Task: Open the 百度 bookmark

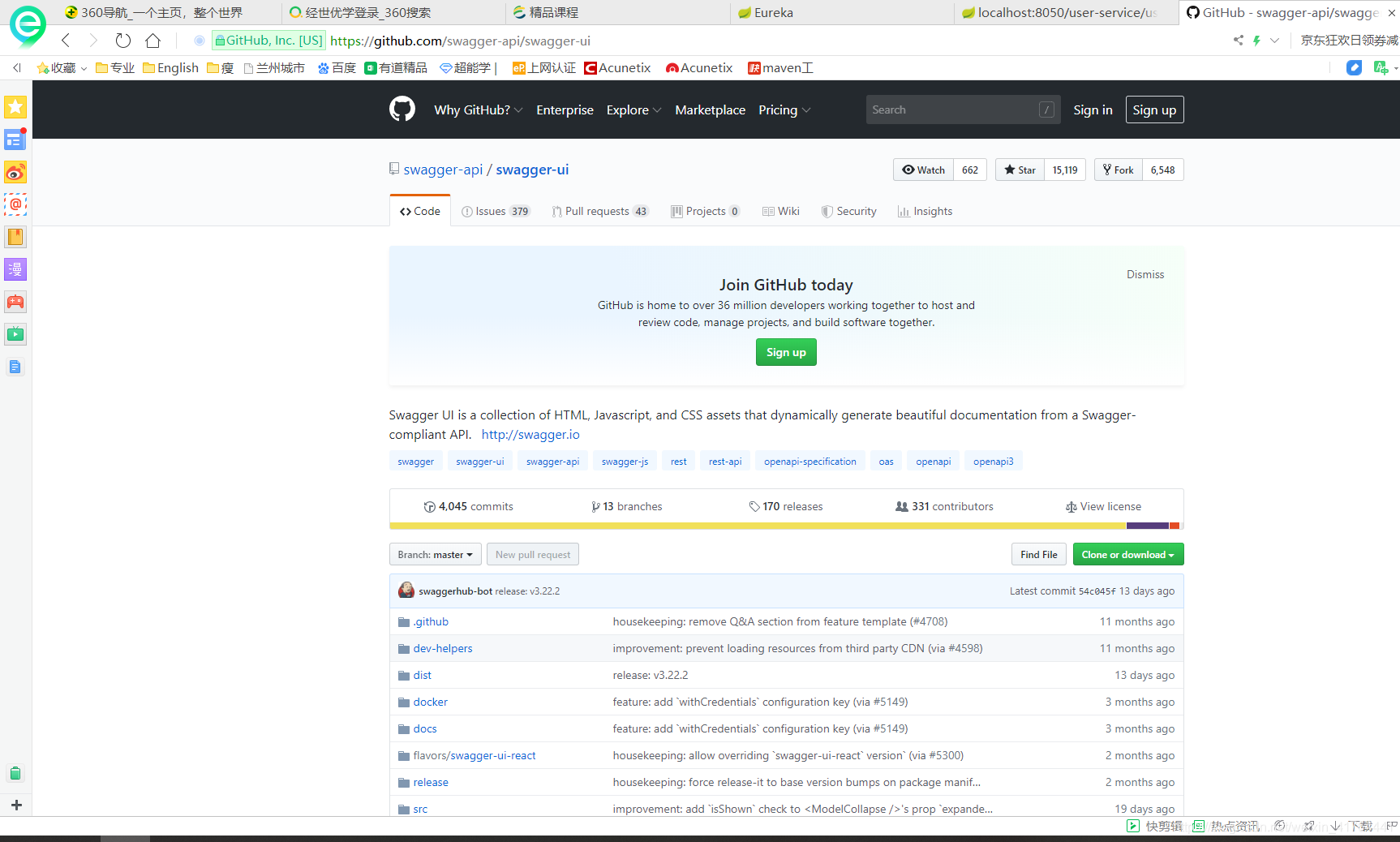Action: 337,68
